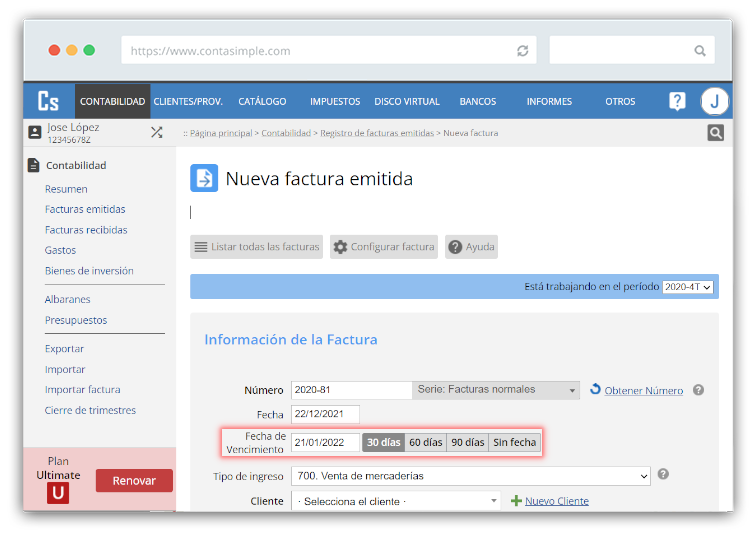The image size is (750, 535).
Task: Open the period 2020-4T dropdown
Action: [688, 286]
